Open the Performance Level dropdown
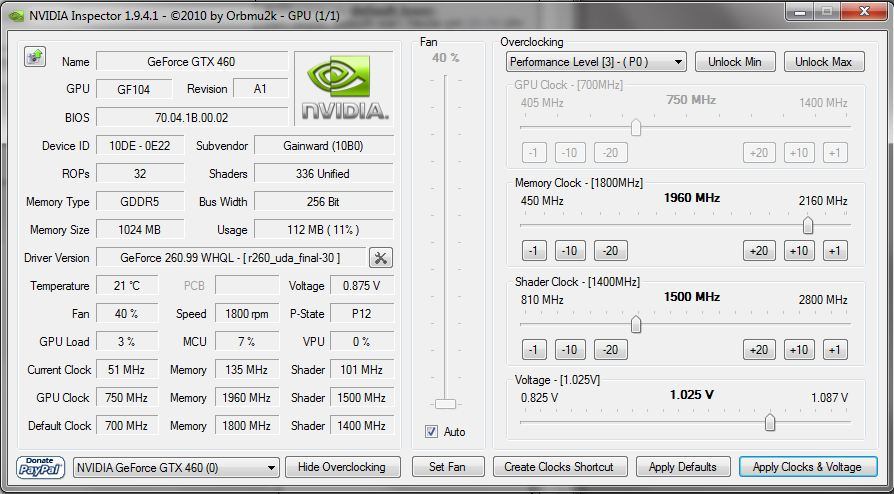Screen dimensions: 894x494 coord(596,62)
